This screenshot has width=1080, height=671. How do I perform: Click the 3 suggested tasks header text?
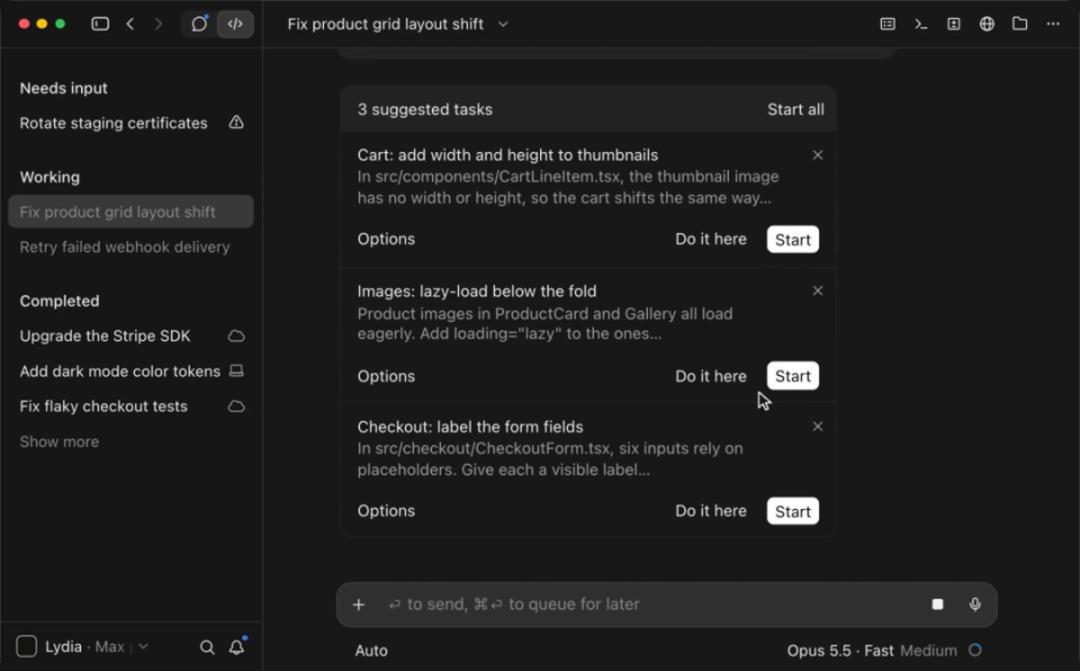(425, 110)
